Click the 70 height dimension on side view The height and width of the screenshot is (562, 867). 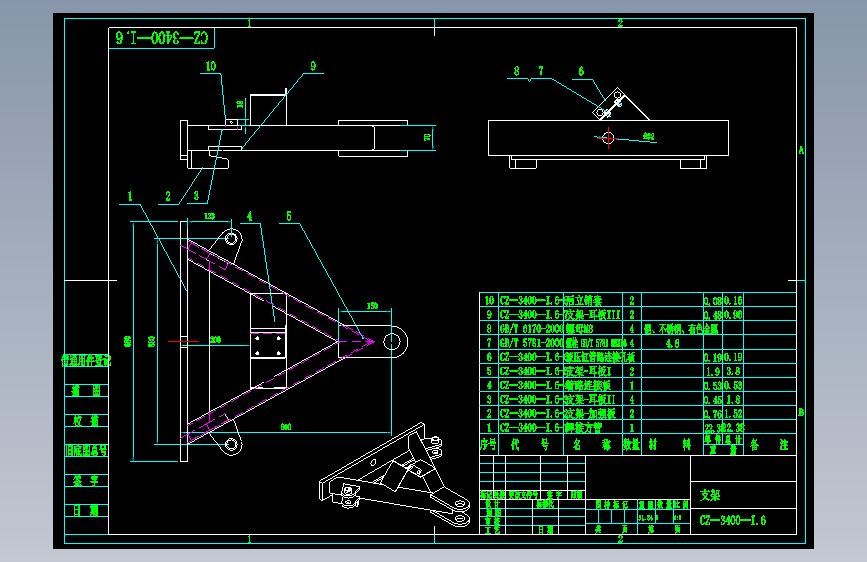427,137
